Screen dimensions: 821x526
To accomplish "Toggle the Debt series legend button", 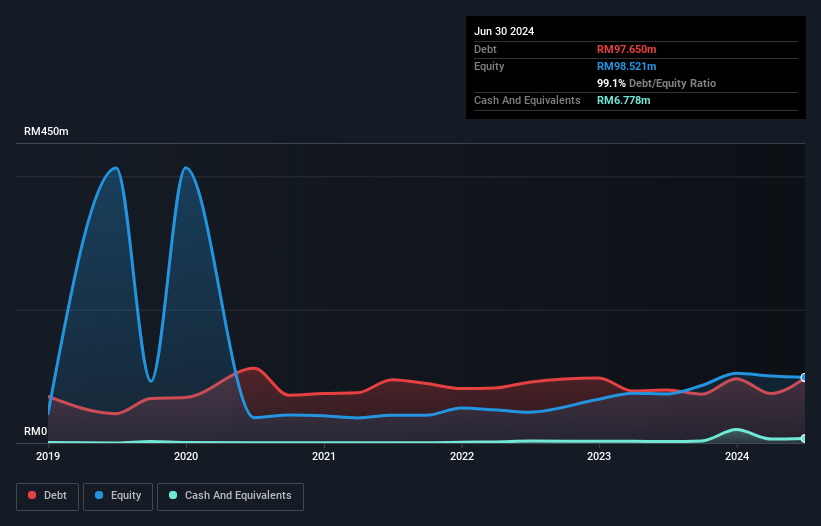I will [48, 496].
